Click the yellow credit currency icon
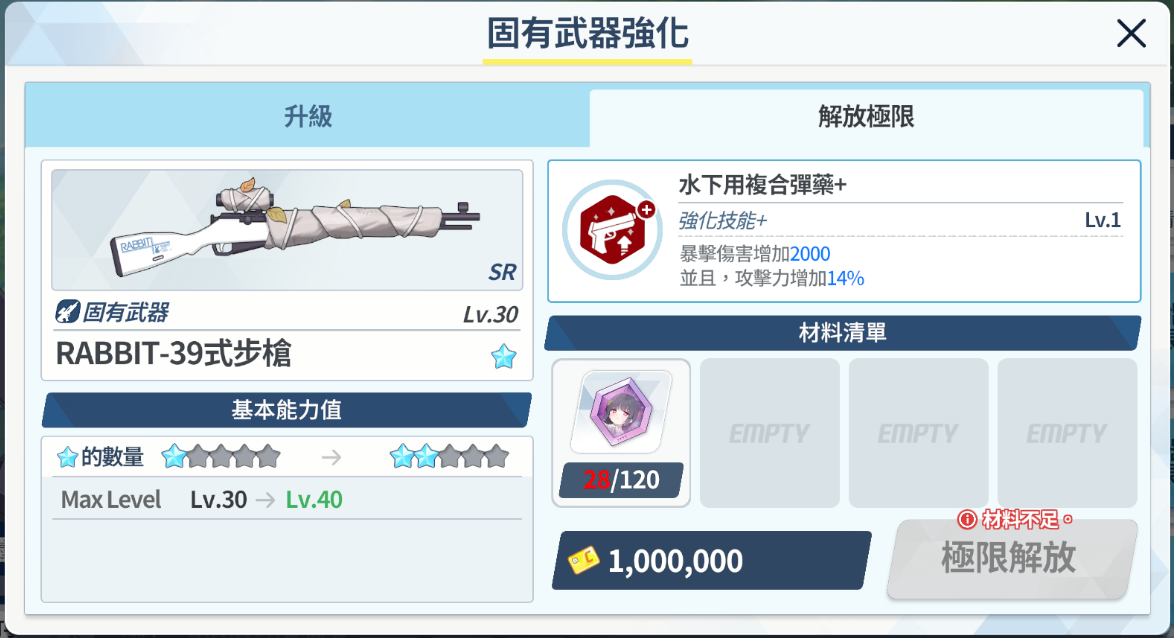 click(x=583, y=560)
